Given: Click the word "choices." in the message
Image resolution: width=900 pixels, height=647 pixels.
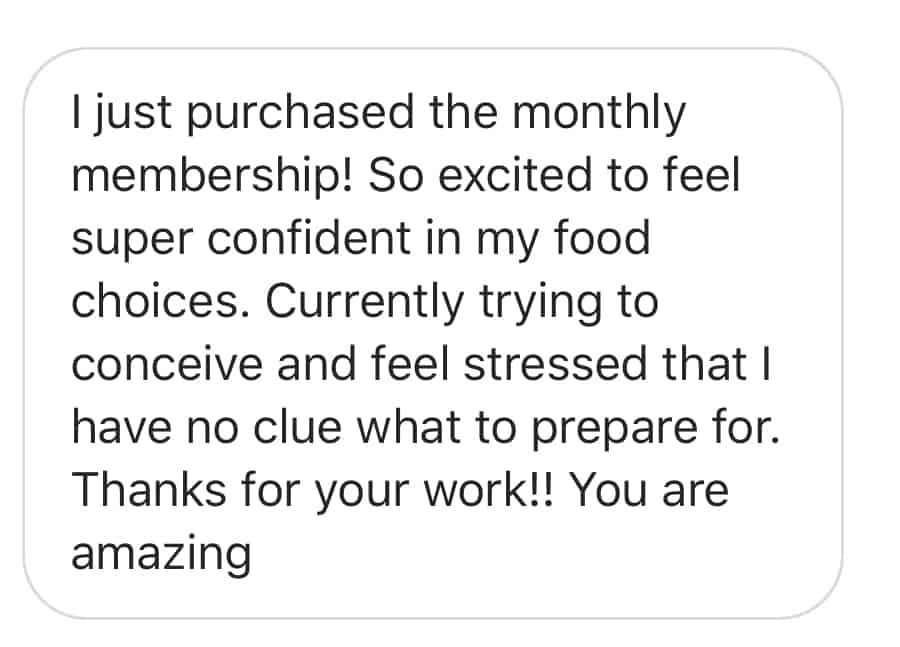Looking at the screenshot, I should (x=161, y=301).
